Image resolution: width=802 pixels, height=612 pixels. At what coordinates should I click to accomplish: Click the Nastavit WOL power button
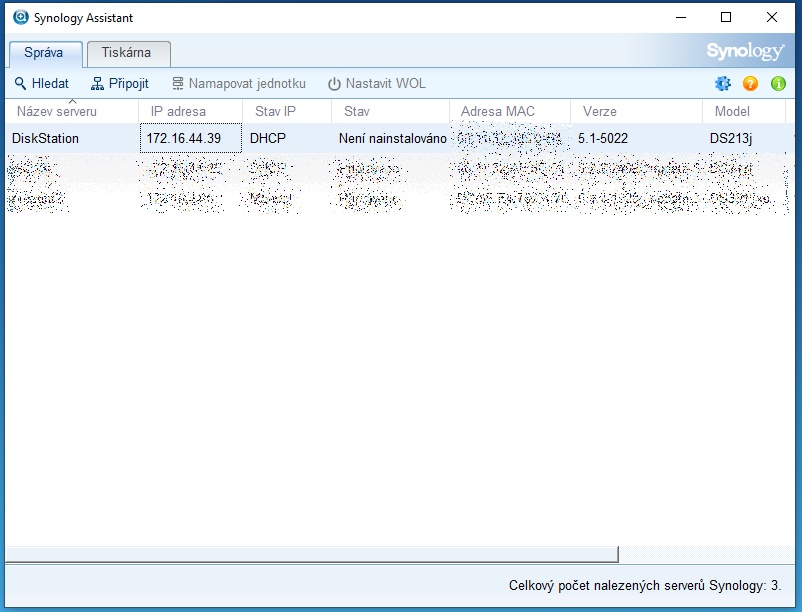[376, 84]
